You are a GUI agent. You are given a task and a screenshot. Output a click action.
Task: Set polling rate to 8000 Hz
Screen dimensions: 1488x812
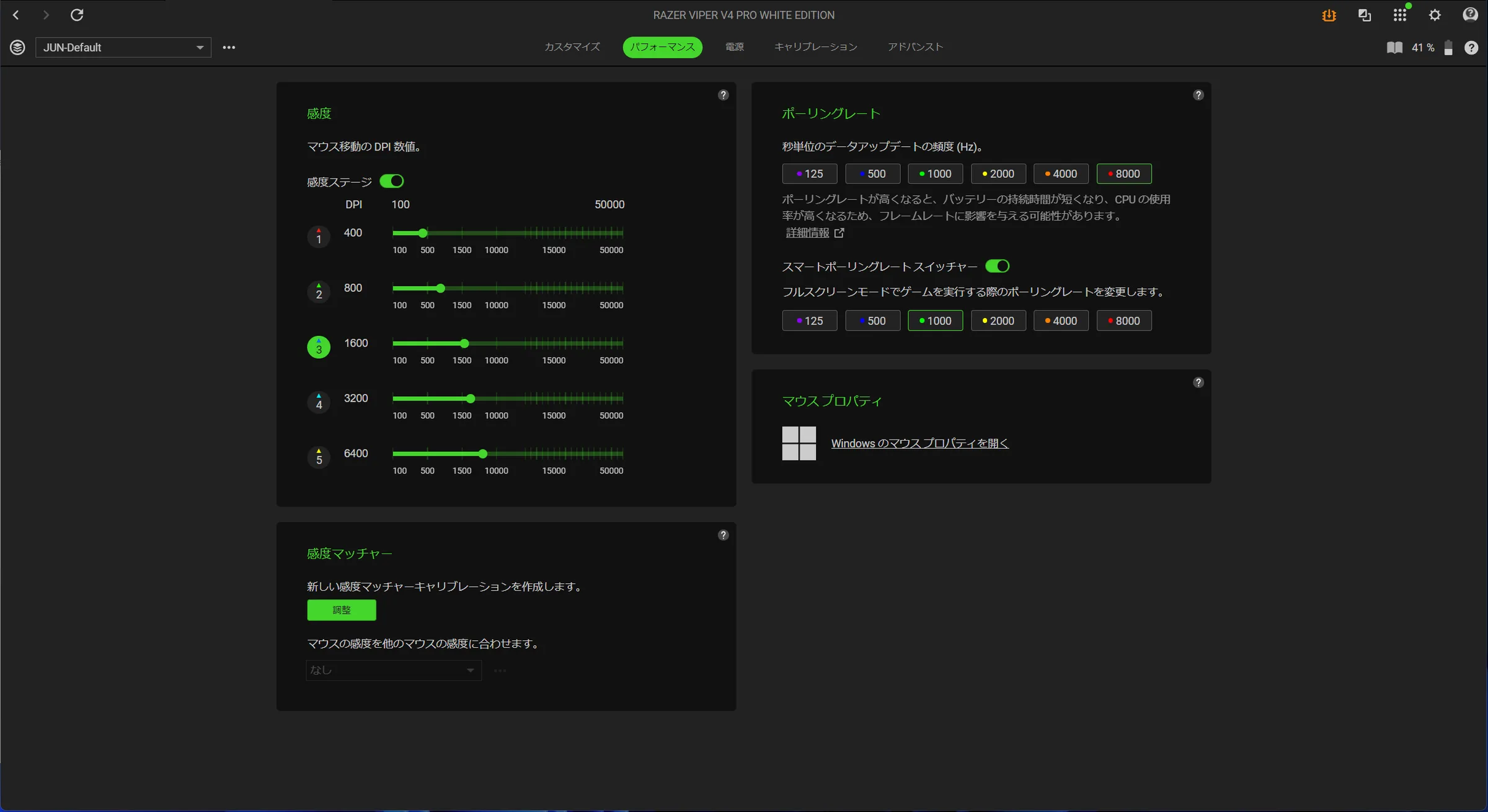tap(1124, 174)
